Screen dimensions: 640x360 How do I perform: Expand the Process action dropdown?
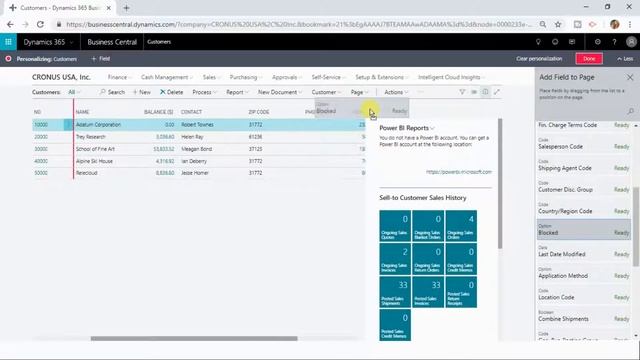coord(204,92)
